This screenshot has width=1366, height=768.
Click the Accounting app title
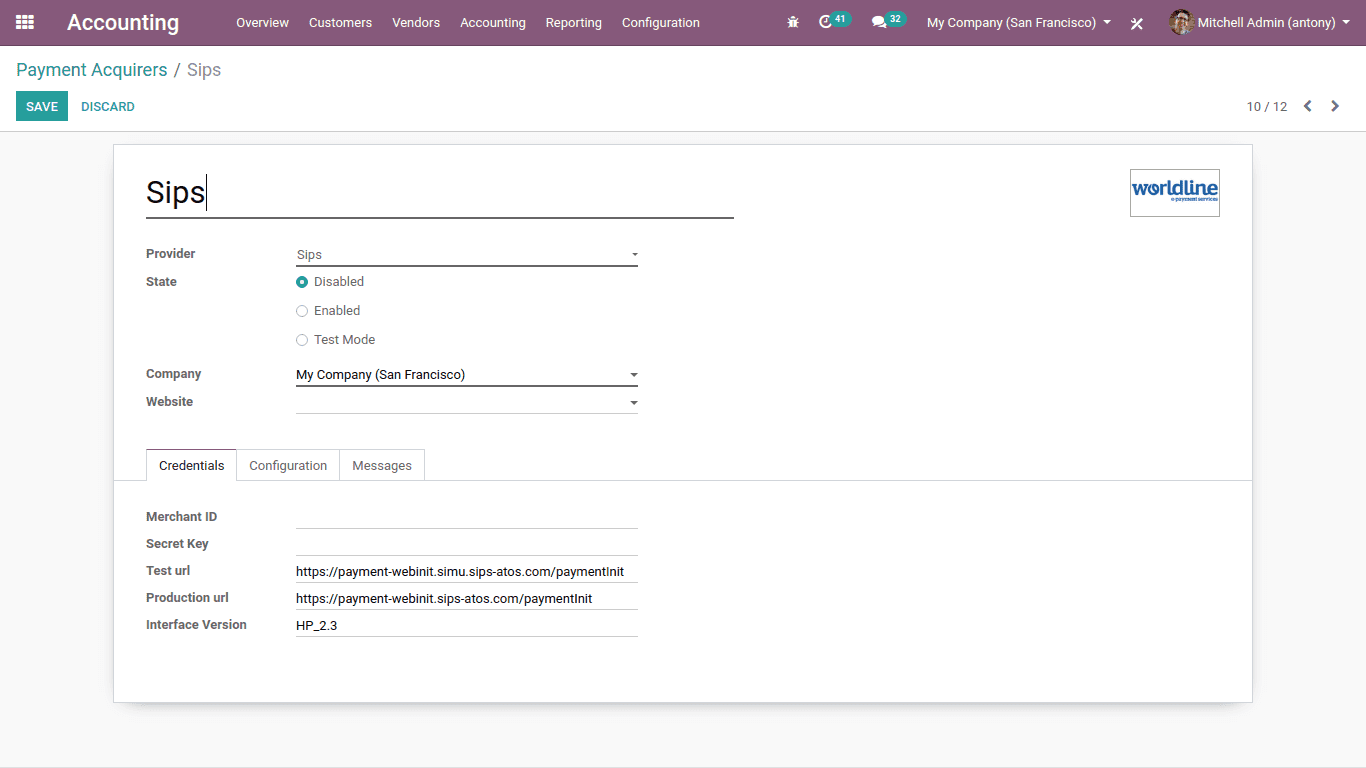coord(123,22)
